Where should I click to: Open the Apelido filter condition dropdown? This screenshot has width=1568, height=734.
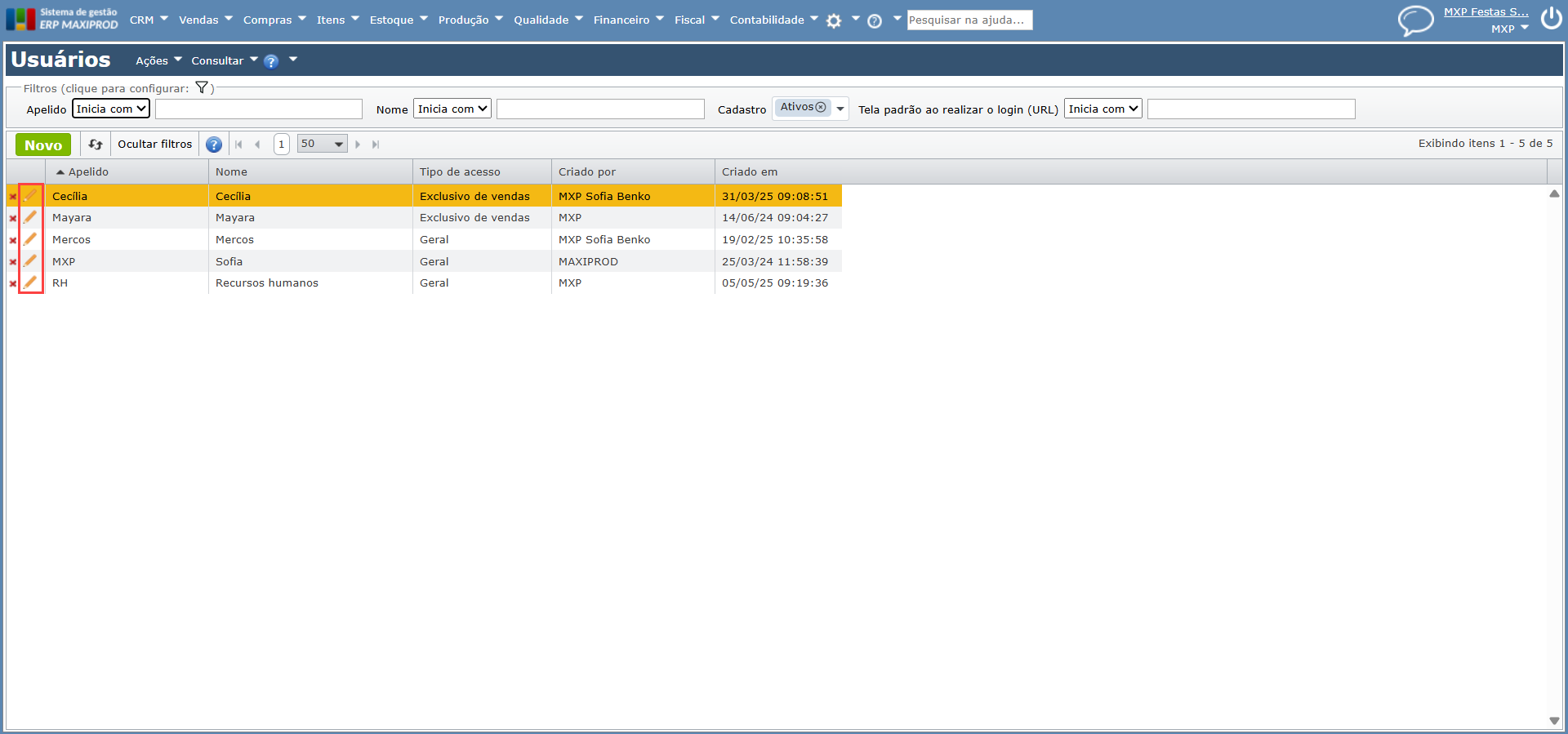click(x=111, y=109)
